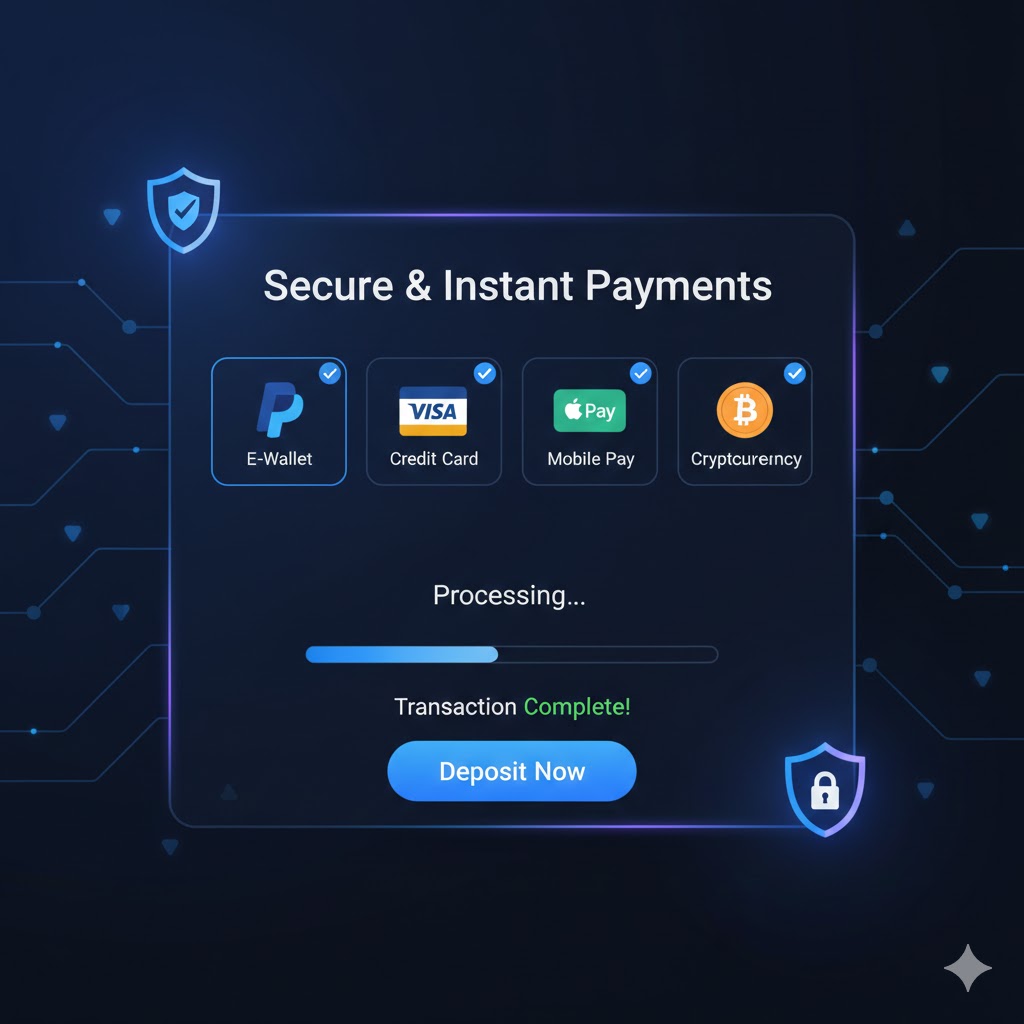Click the Deposit Now button
This screenshot has width=1024, height=1024.
(512, 771)
